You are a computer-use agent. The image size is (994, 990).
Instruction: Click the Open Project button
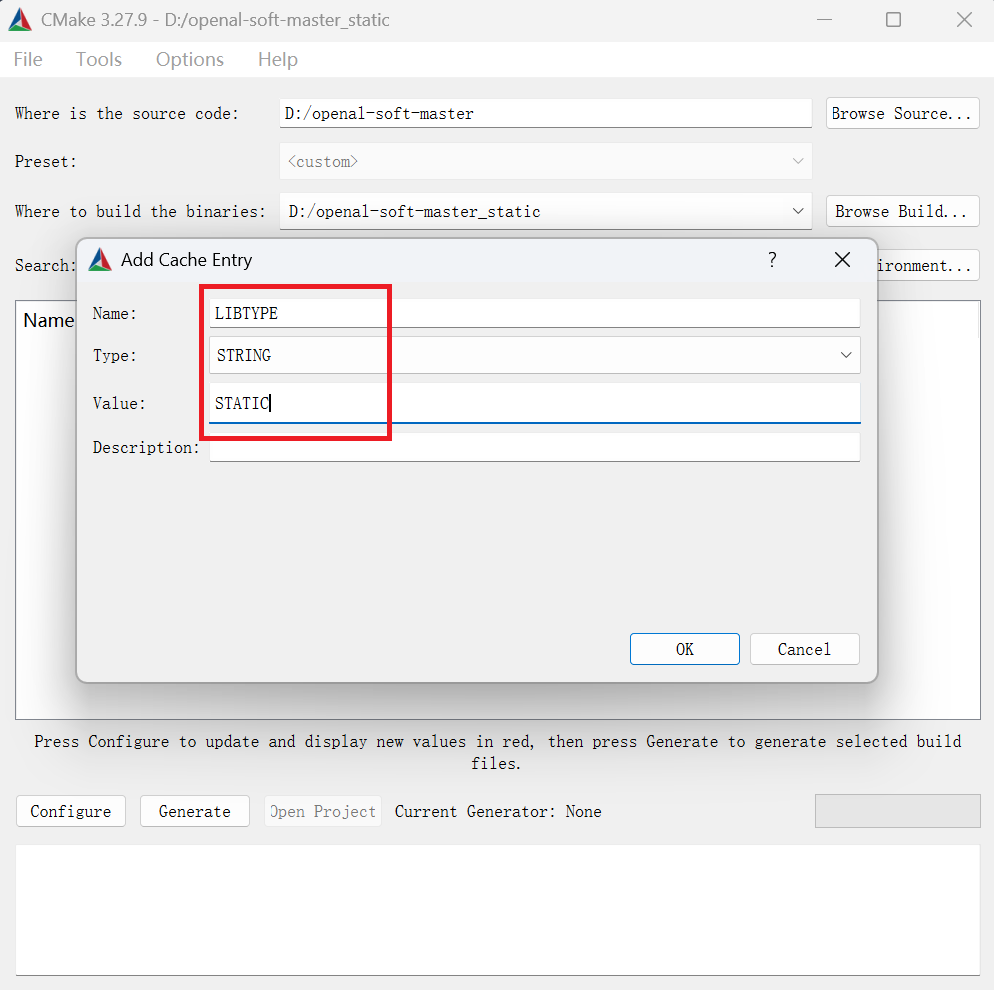(323, 811)
